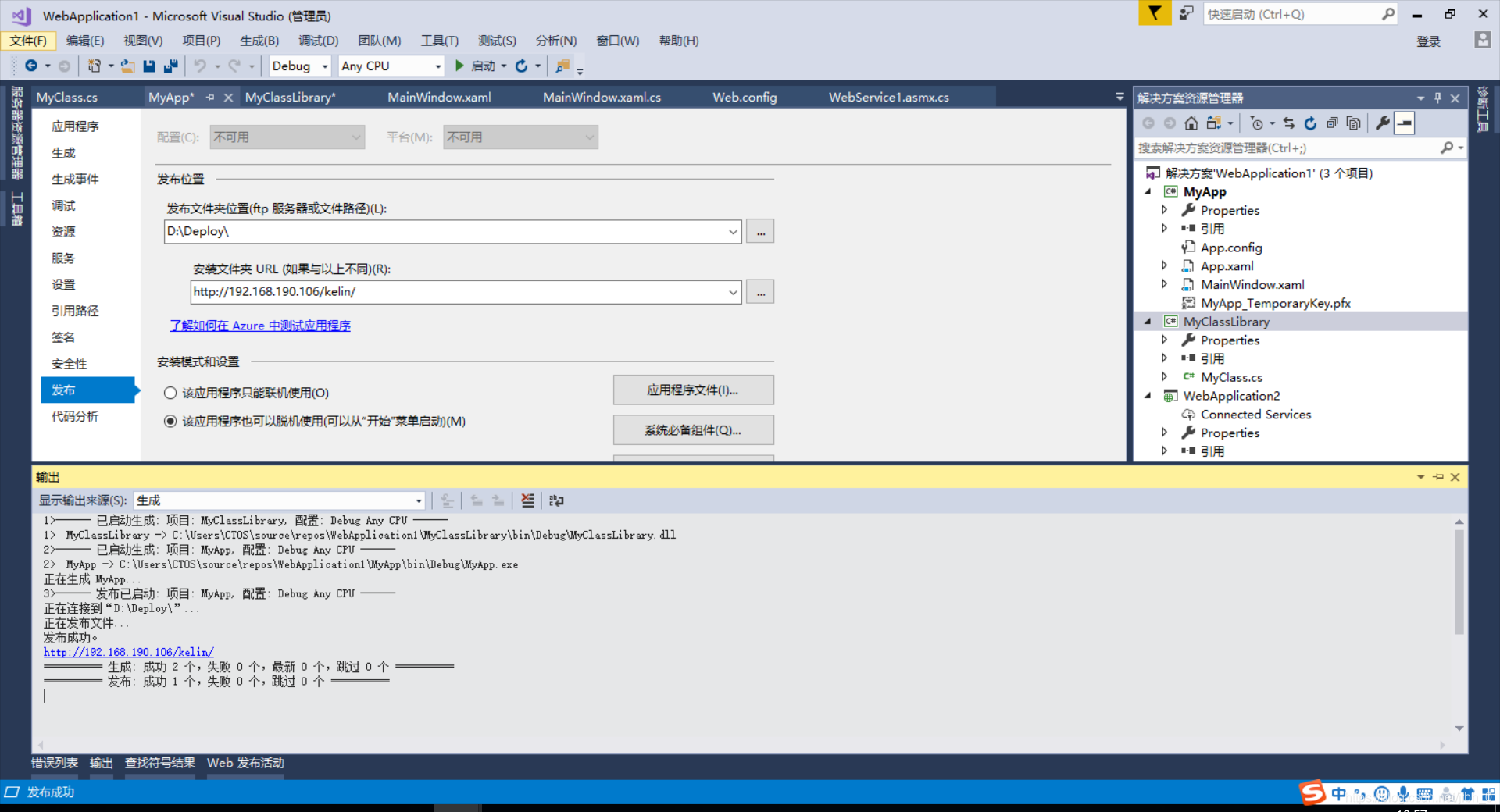The width and height of the screenshot is (1500, 812).
Task: Click the open file folder icon
Action: tap(127, 66)
